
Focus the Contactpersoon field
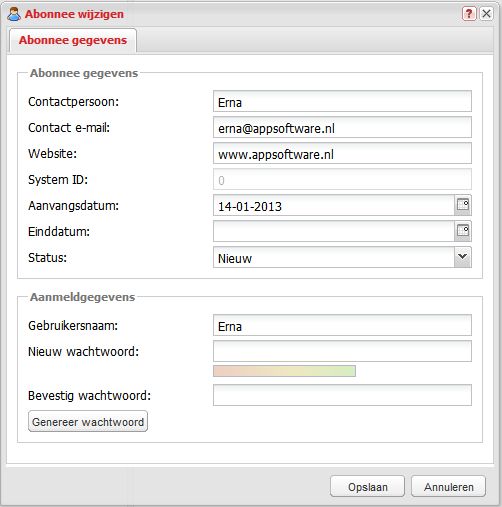coord(342,101)
